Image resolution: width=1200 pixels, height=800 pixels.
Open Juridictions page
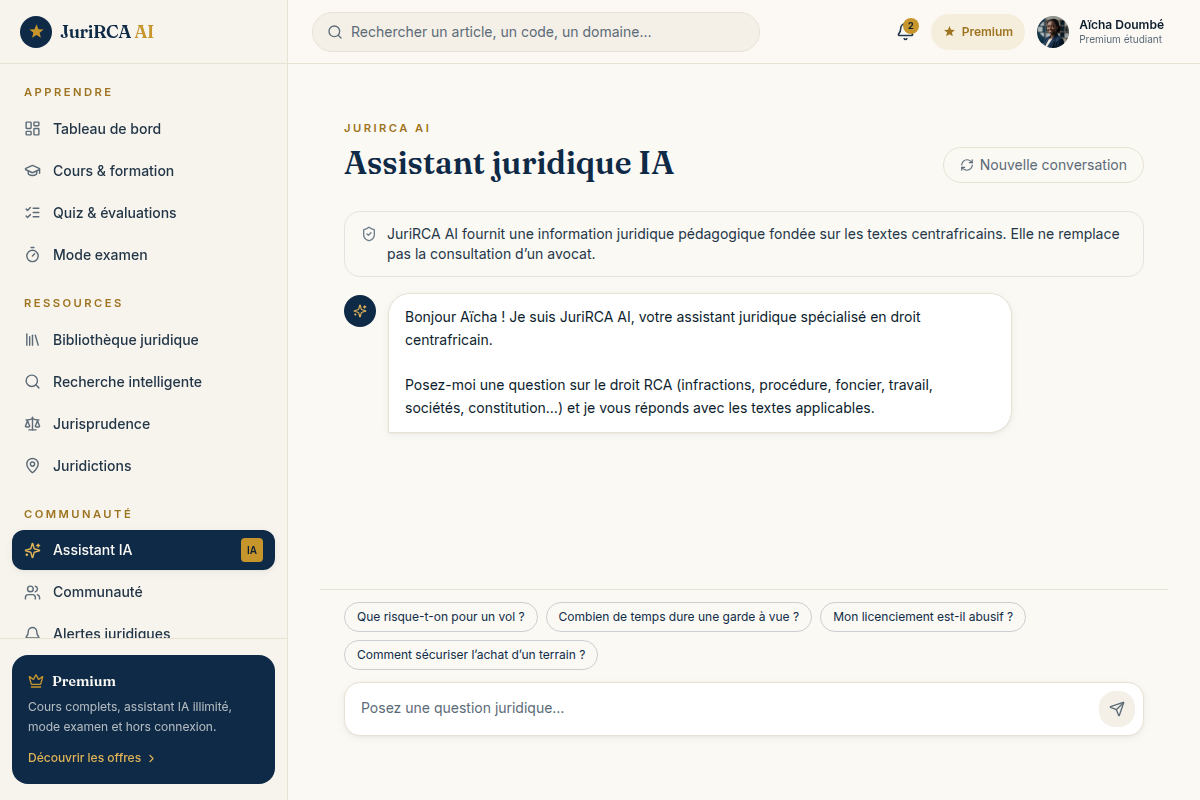click(x=143, y=466)
